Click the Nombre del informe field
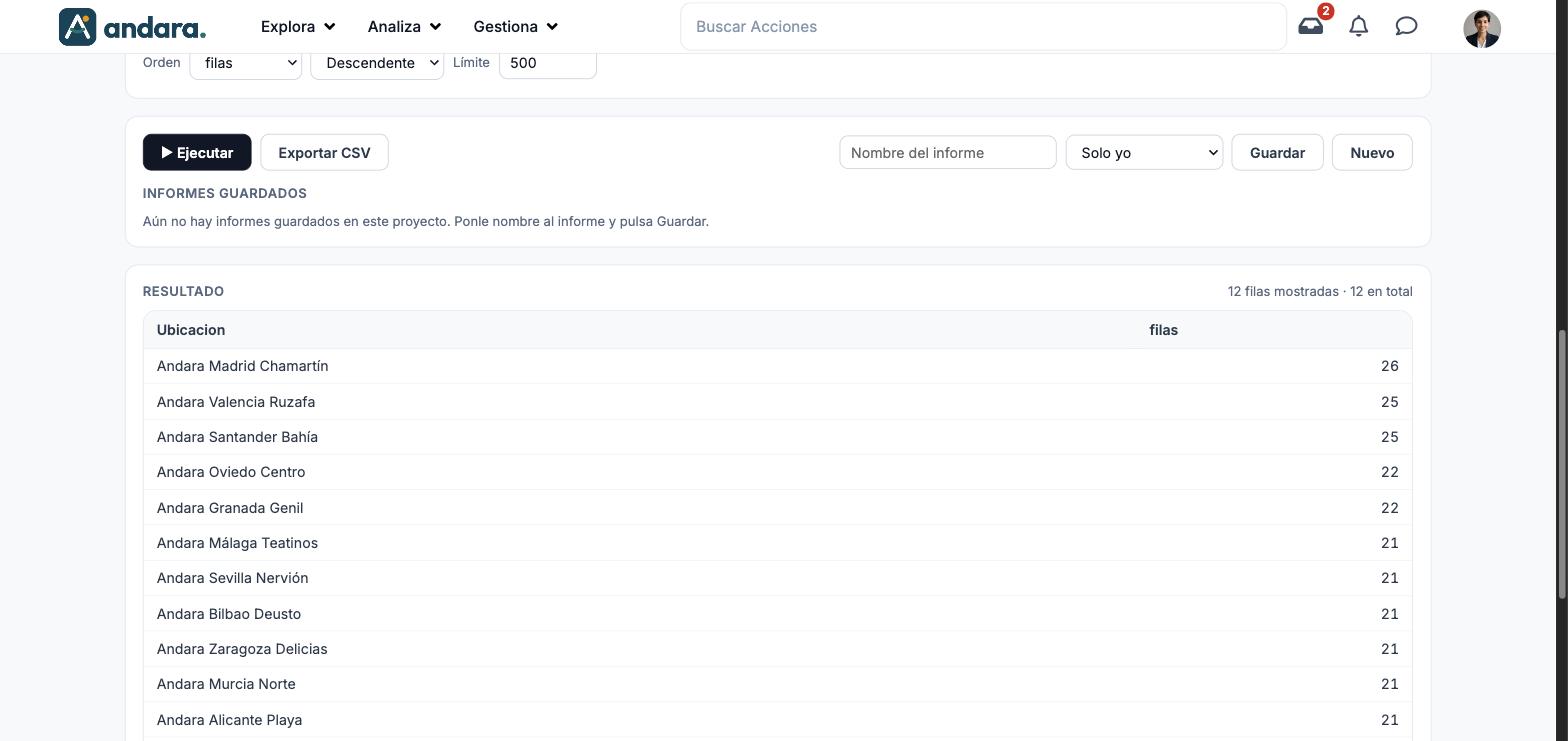Screen dimensions: 1568x741 coord(948,153)
